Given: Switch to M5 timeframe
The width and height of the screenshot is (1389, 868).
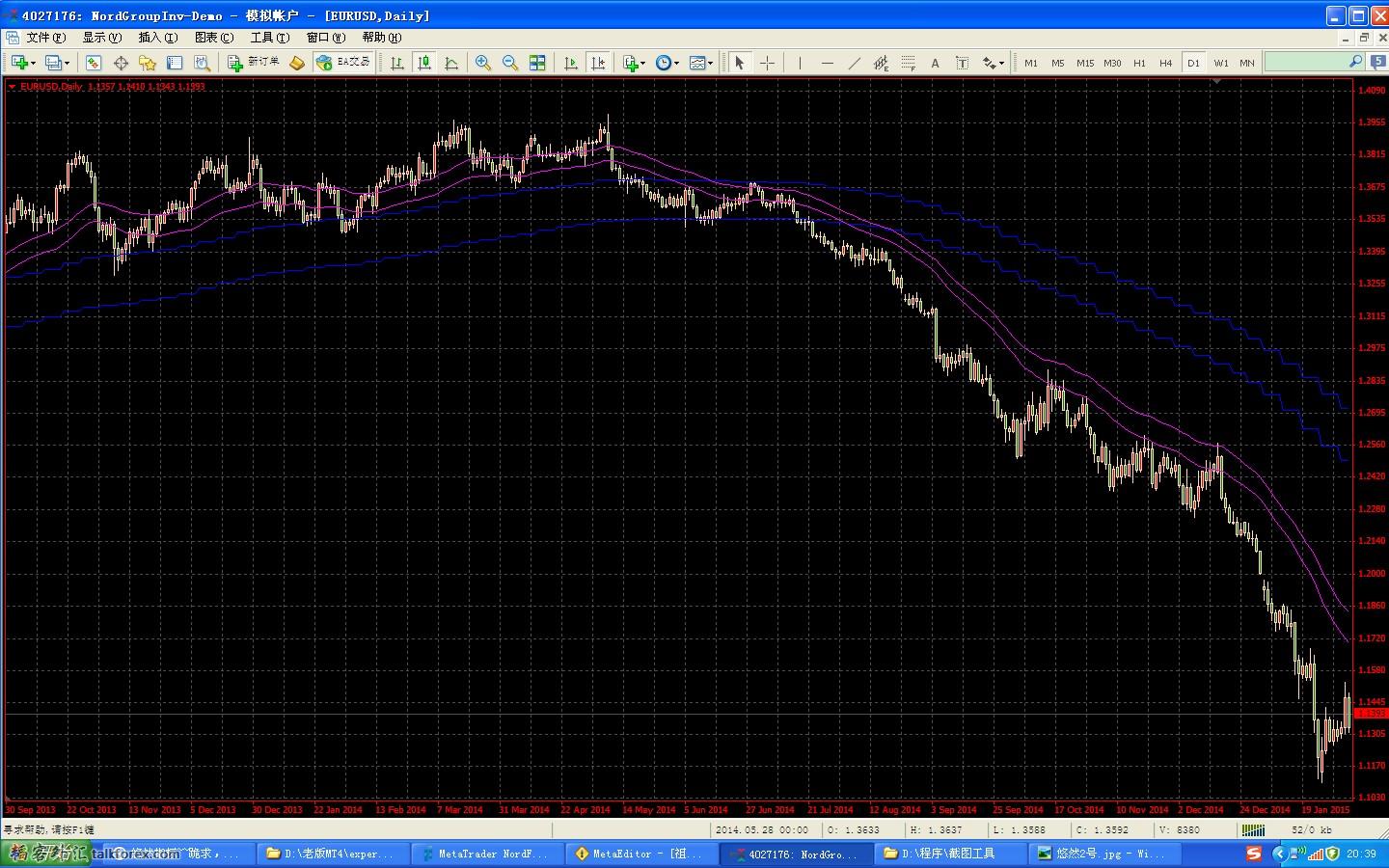Looking at the screenshot, I should tap(1058, 63).
